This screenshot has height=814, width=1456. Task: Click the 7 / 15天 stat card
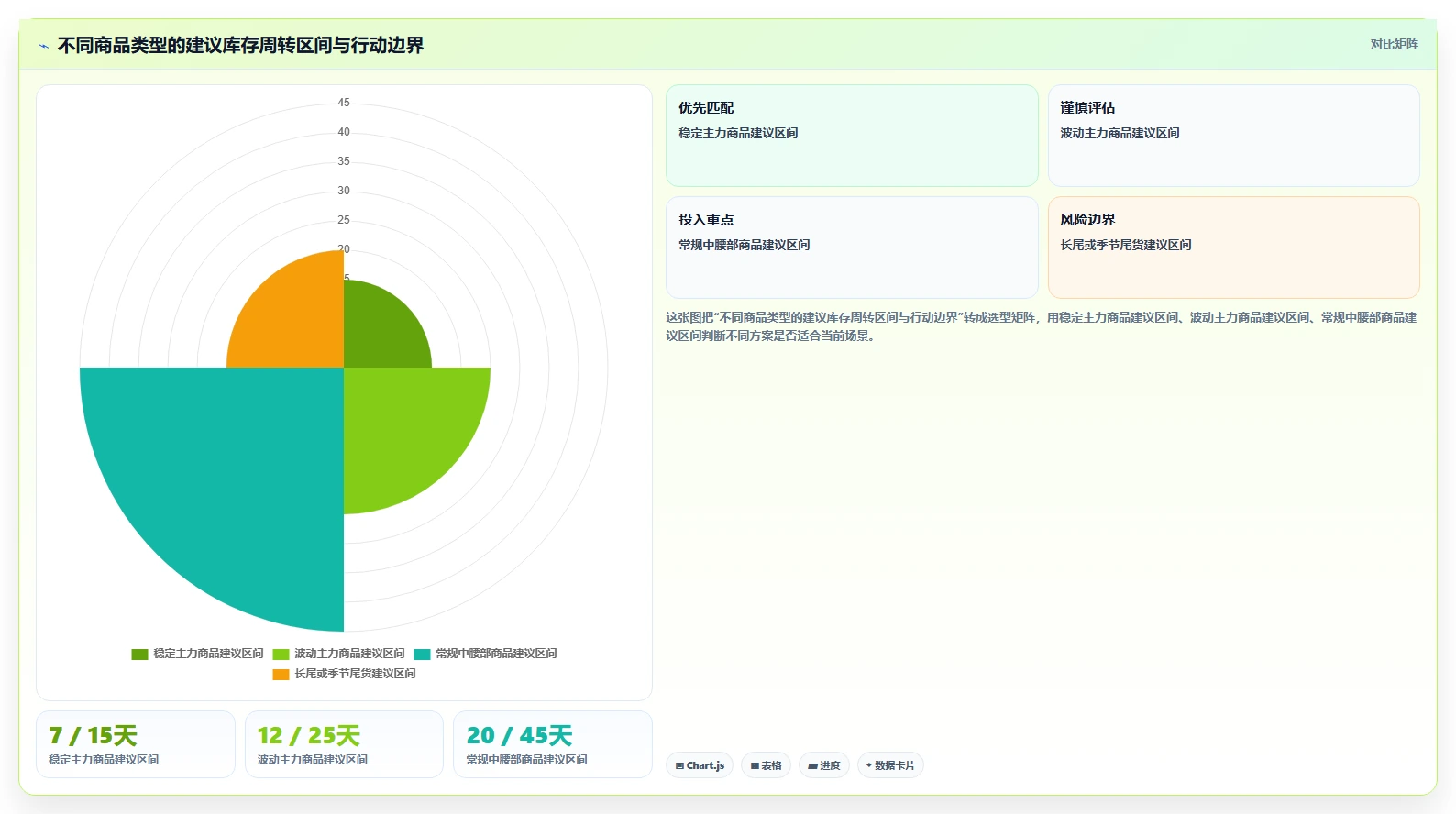point(136,744)
